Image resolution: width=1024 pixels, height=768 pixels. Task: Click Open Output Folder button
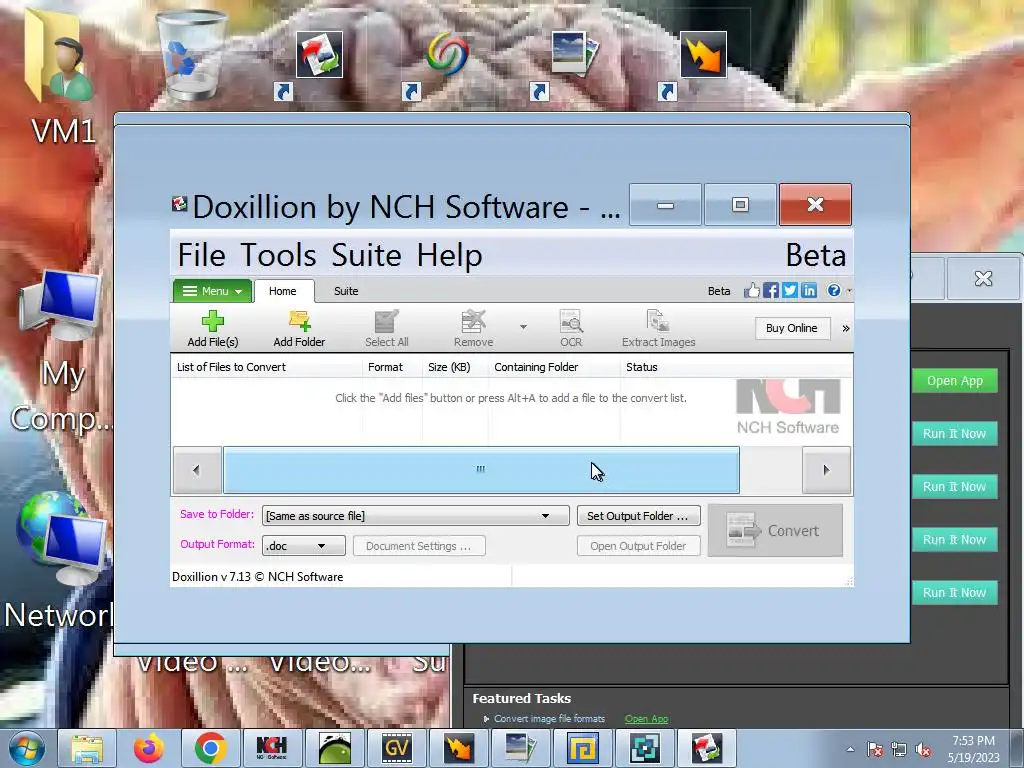pos(638,546)
